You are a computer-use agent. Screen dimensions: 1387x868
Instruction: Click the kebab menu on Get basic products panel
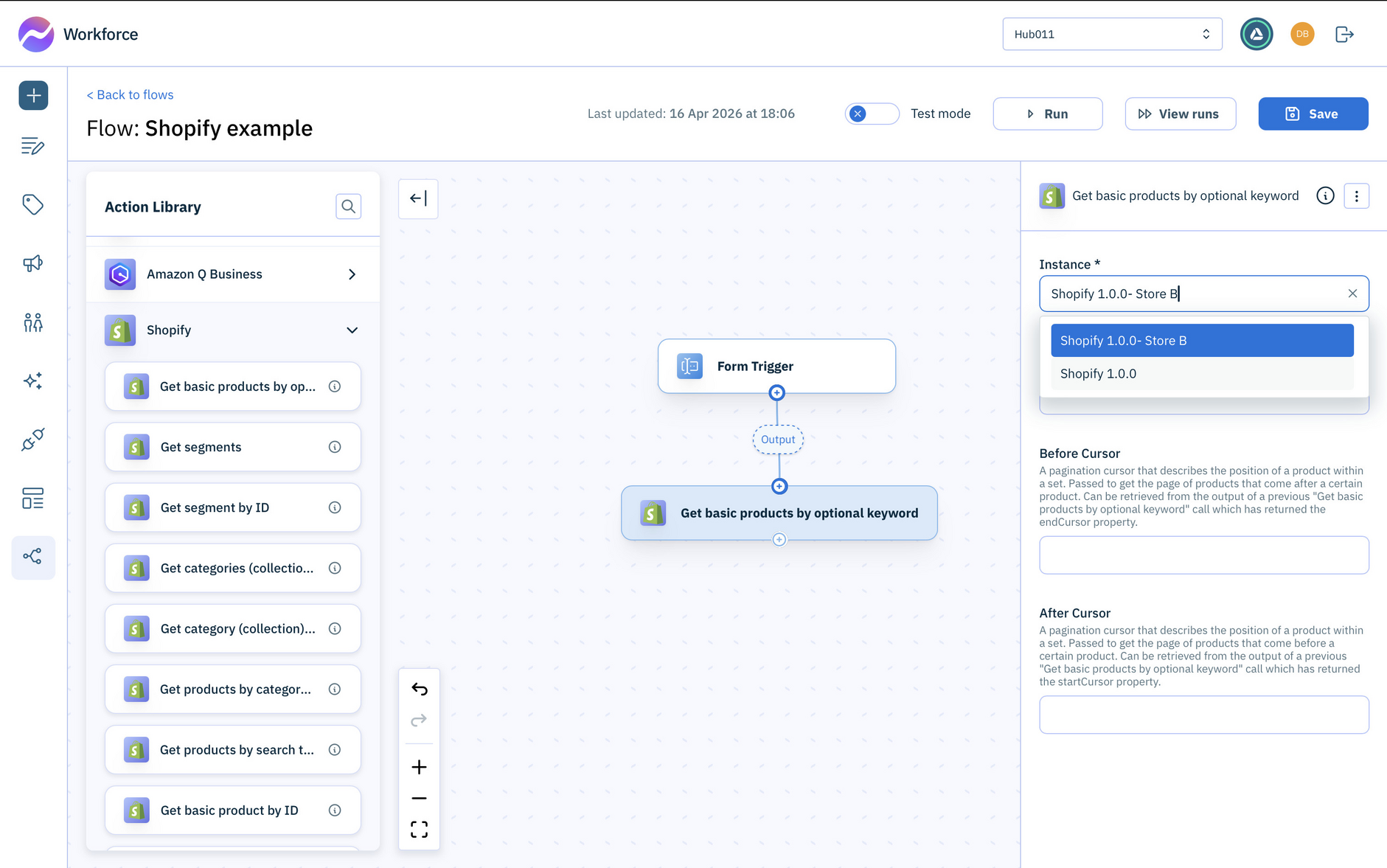pyautogui.click(x=1357, y=195)
